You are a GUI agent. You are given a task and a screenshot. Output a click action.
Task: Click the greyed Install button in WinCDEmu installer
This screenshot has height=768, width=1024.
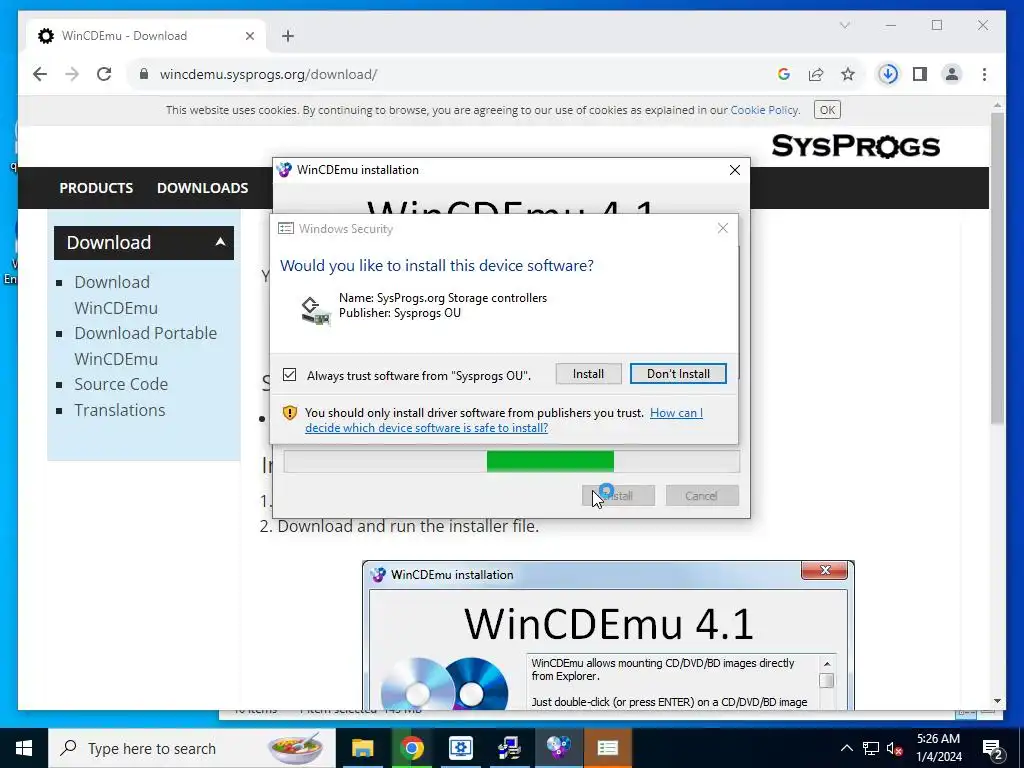(618, 496)
